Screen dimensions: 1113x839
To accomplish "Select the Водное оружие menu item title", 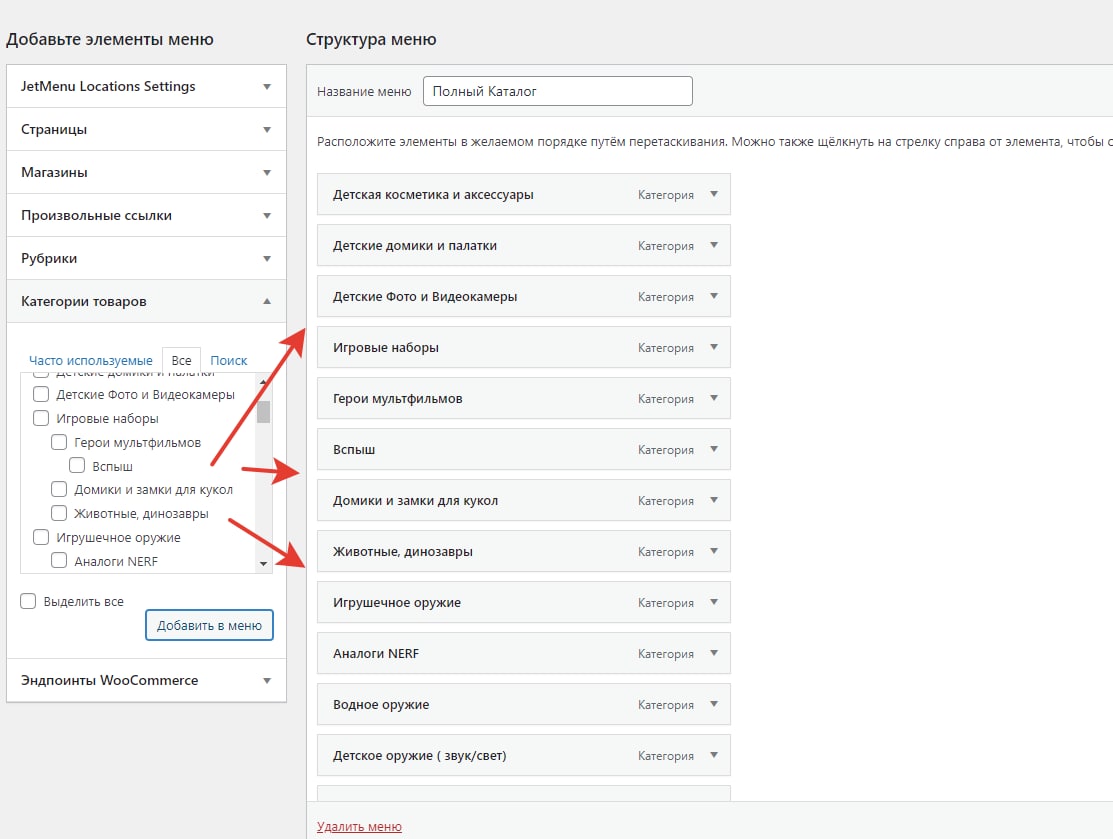I will click(381, 705).
